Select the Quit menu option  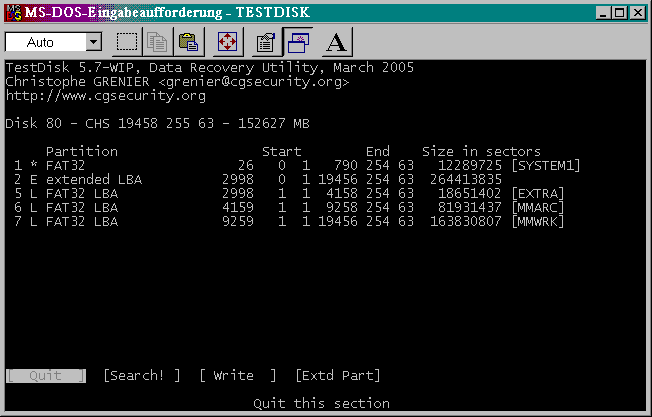[46, 376]
